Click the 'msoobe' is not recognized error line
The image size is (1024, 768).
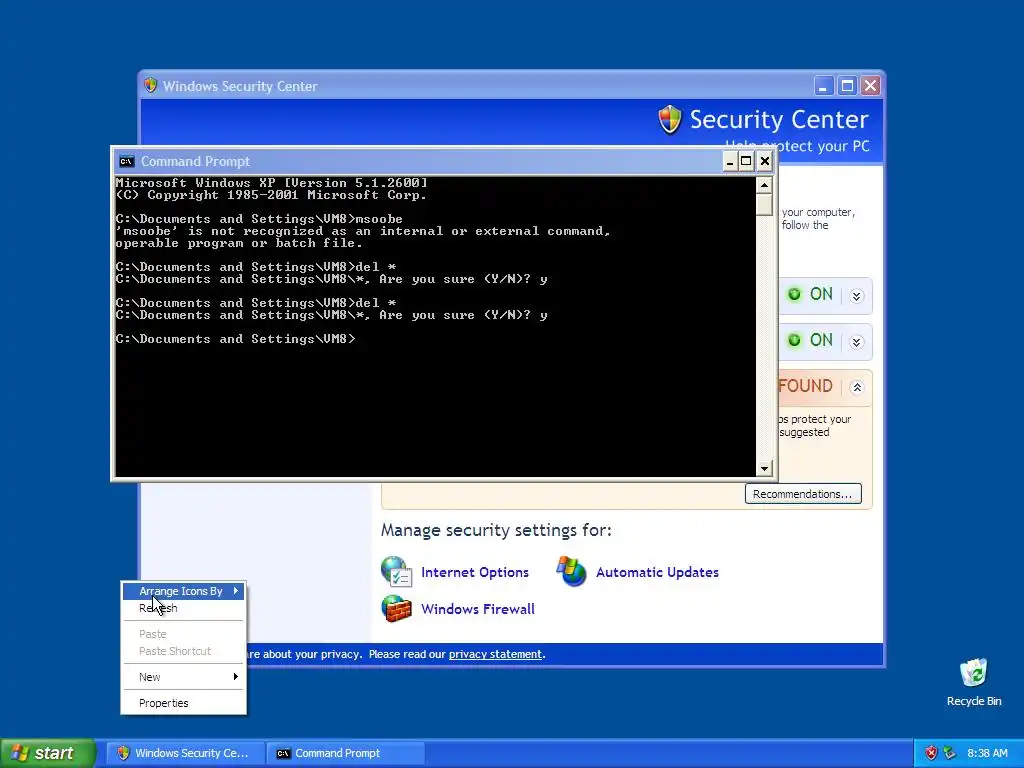coord(363,231)
